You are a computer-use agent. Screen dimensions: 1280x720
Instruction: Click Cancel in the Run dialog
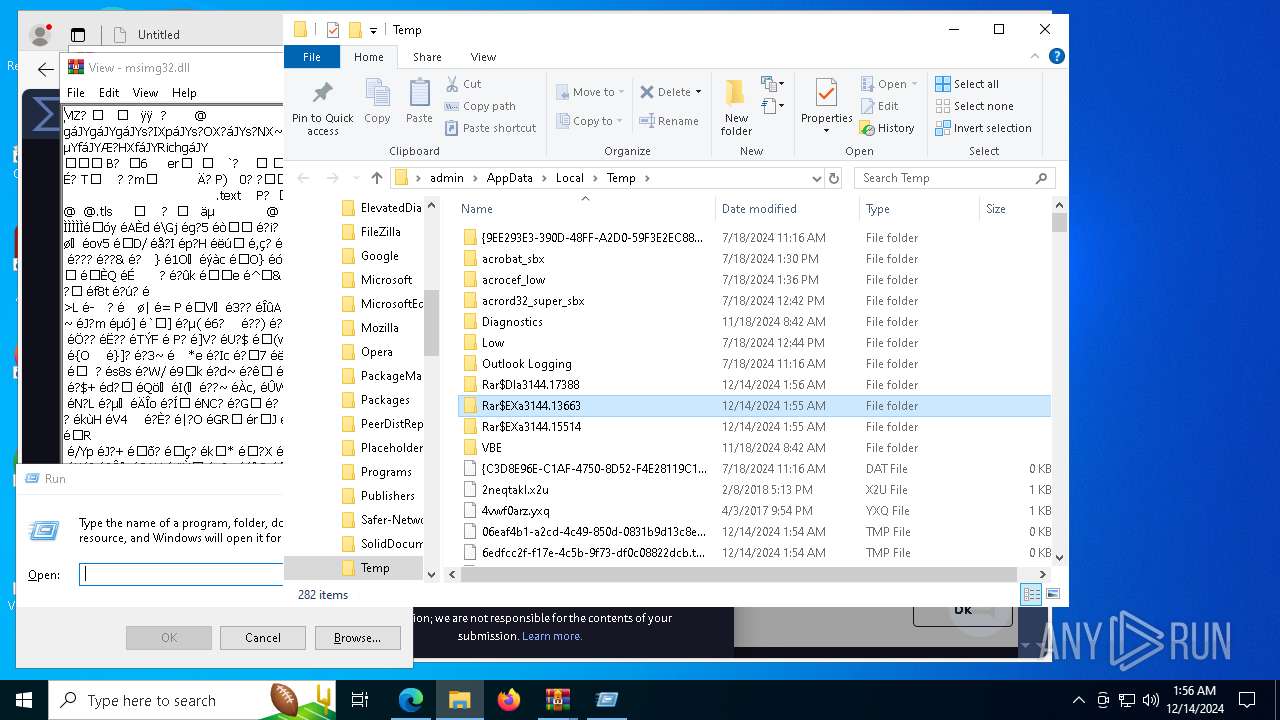(x=263, y=638)
